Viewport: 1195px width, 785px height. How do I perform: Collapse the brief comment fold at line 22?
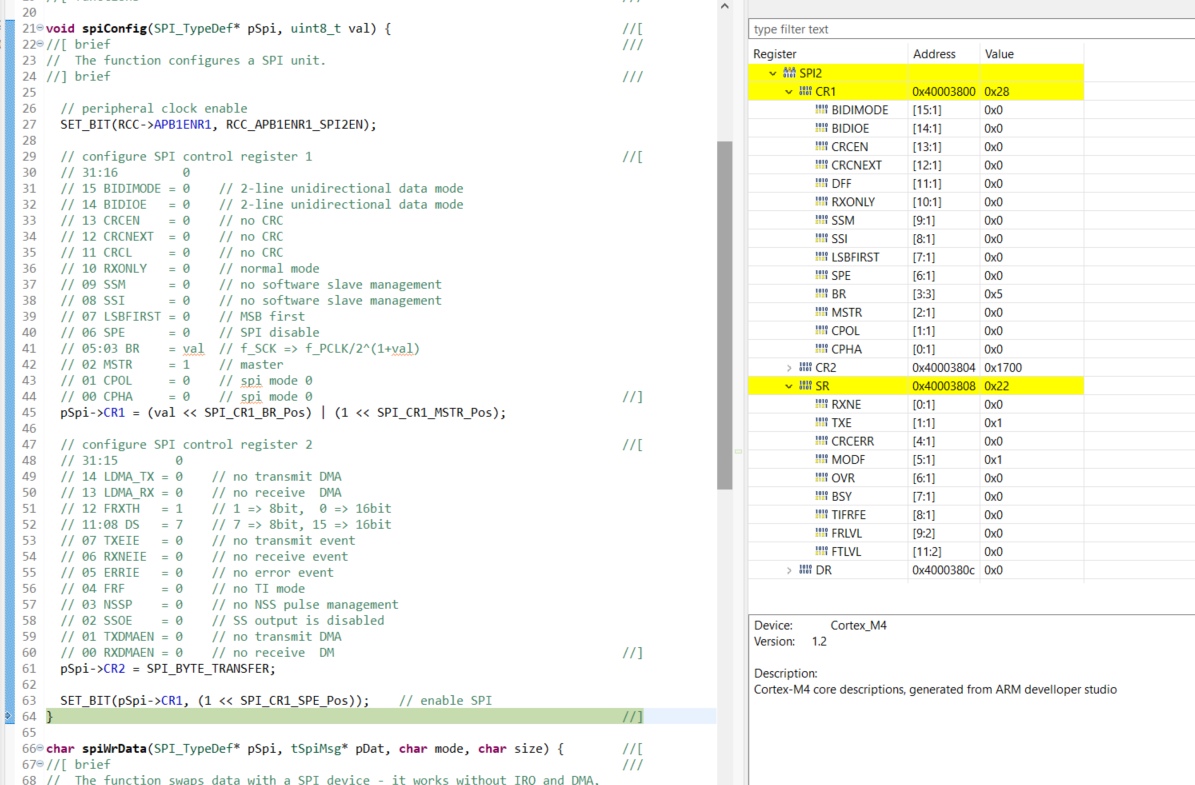[x=40, y=44]
